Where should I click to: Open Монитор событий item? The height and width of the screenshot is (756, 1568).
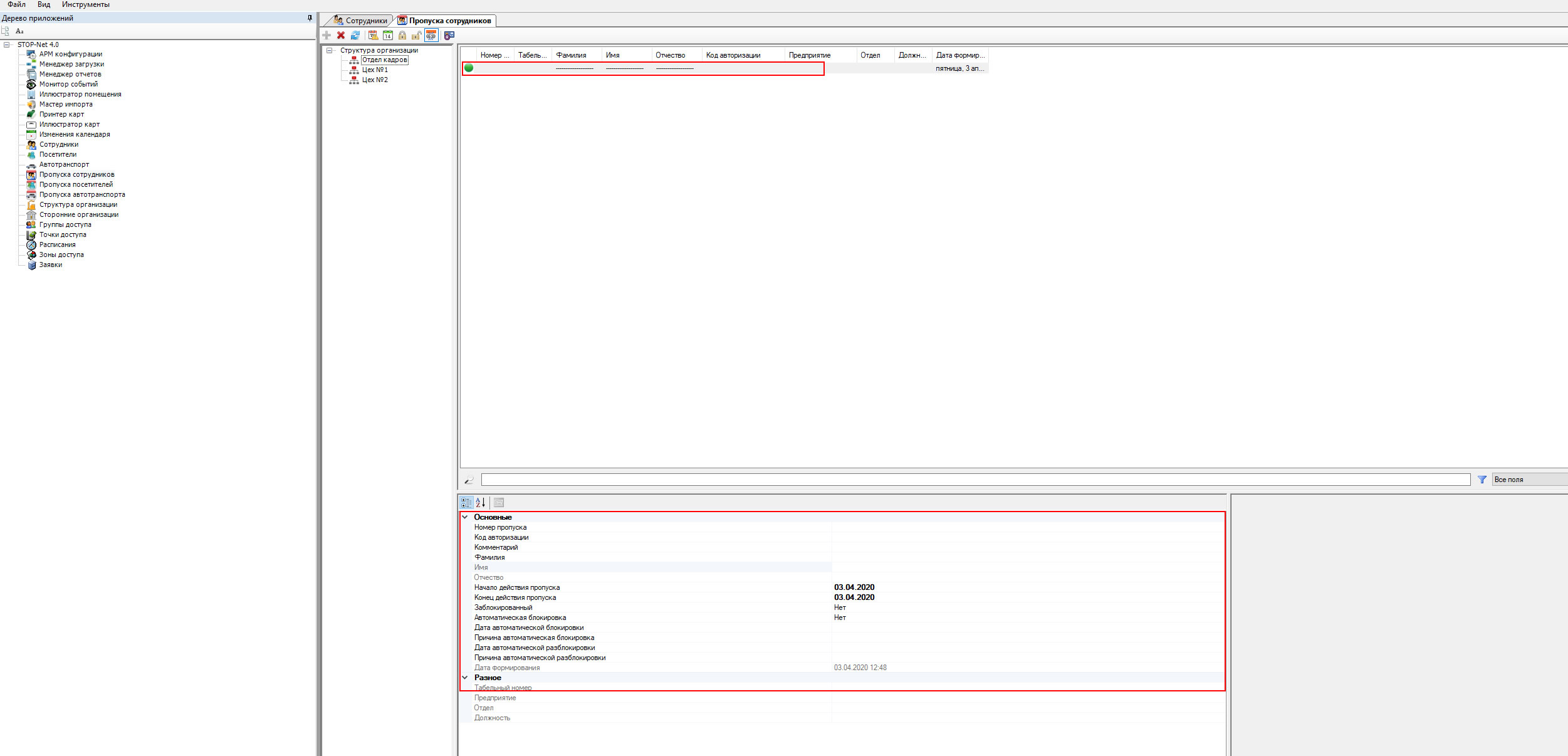(x=68, y=84)
